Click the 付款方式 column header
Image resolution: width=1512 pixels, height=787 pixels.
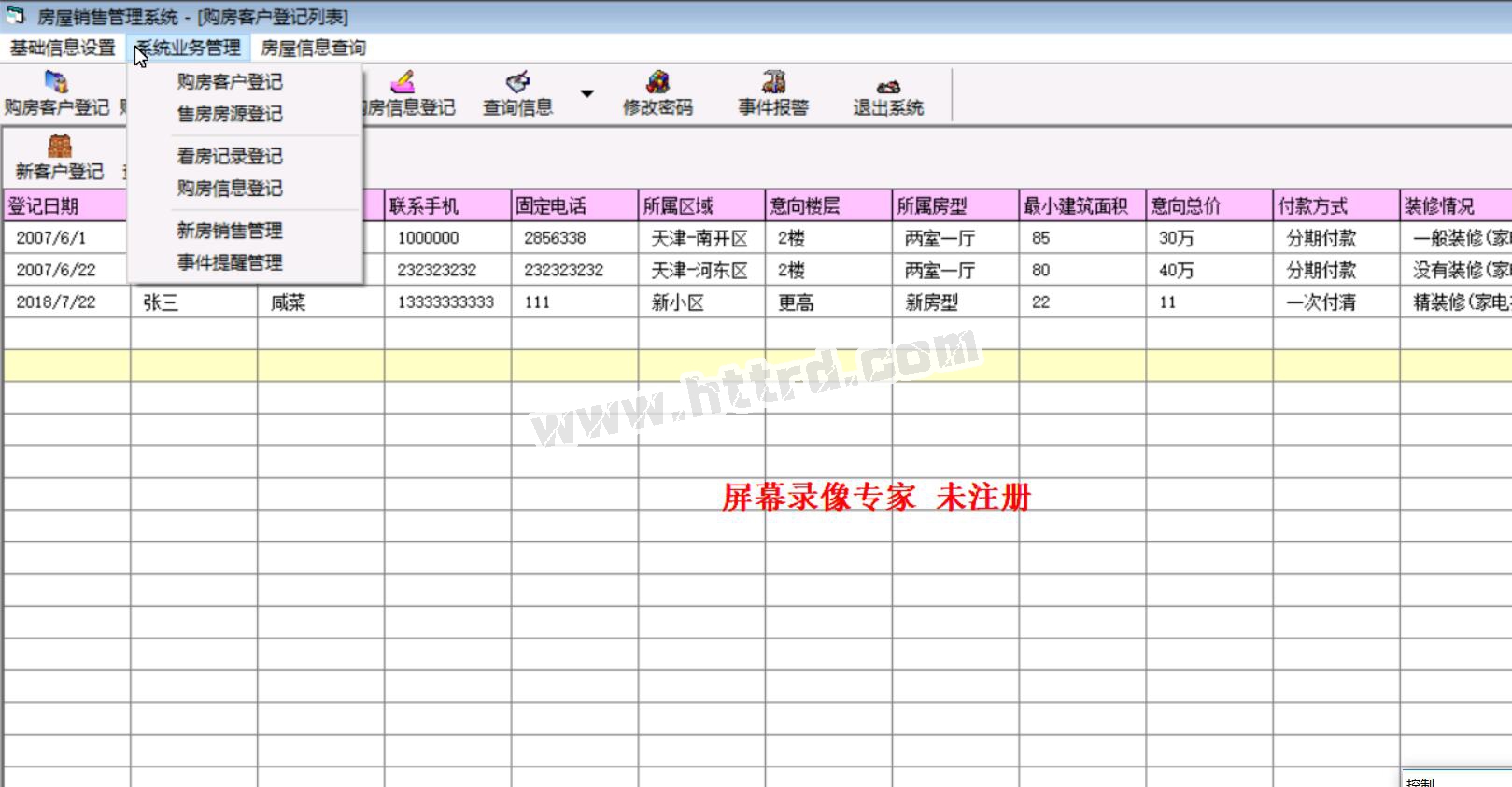tap(1336, 205)
